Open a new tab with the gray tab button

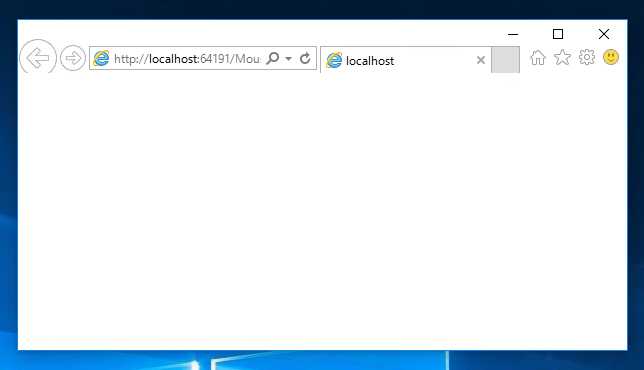[505, 60]
